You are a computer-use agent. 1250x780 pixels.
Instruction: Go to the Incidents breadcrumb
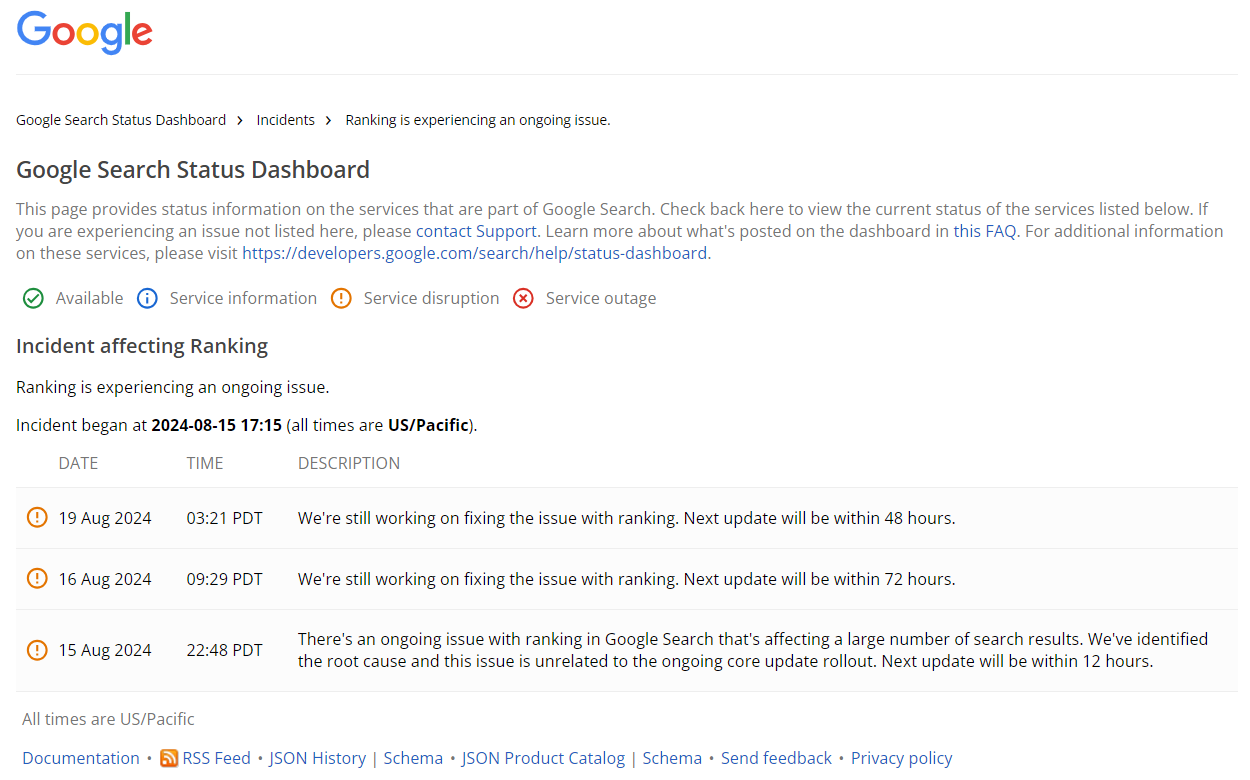285,120
